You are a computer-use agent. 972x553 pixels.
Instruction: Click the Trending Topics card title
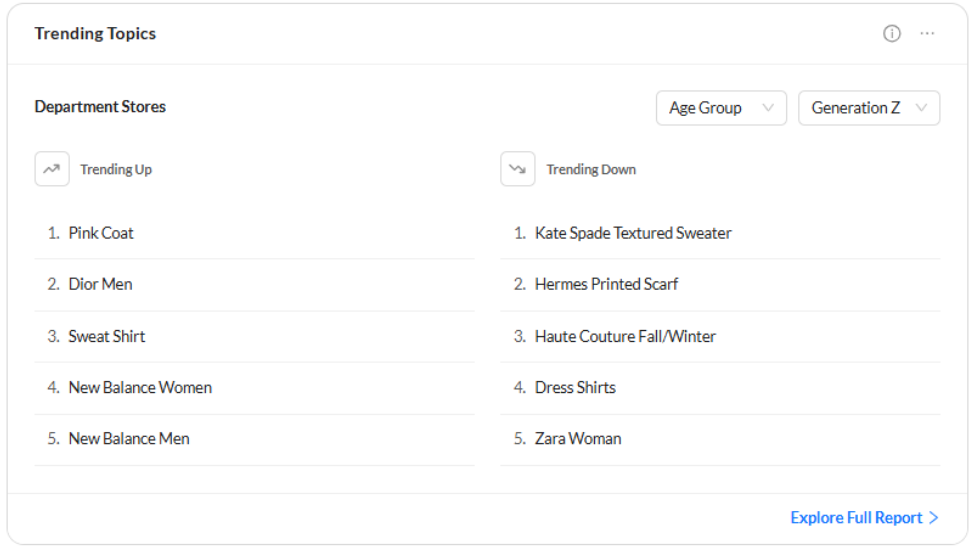95,34
